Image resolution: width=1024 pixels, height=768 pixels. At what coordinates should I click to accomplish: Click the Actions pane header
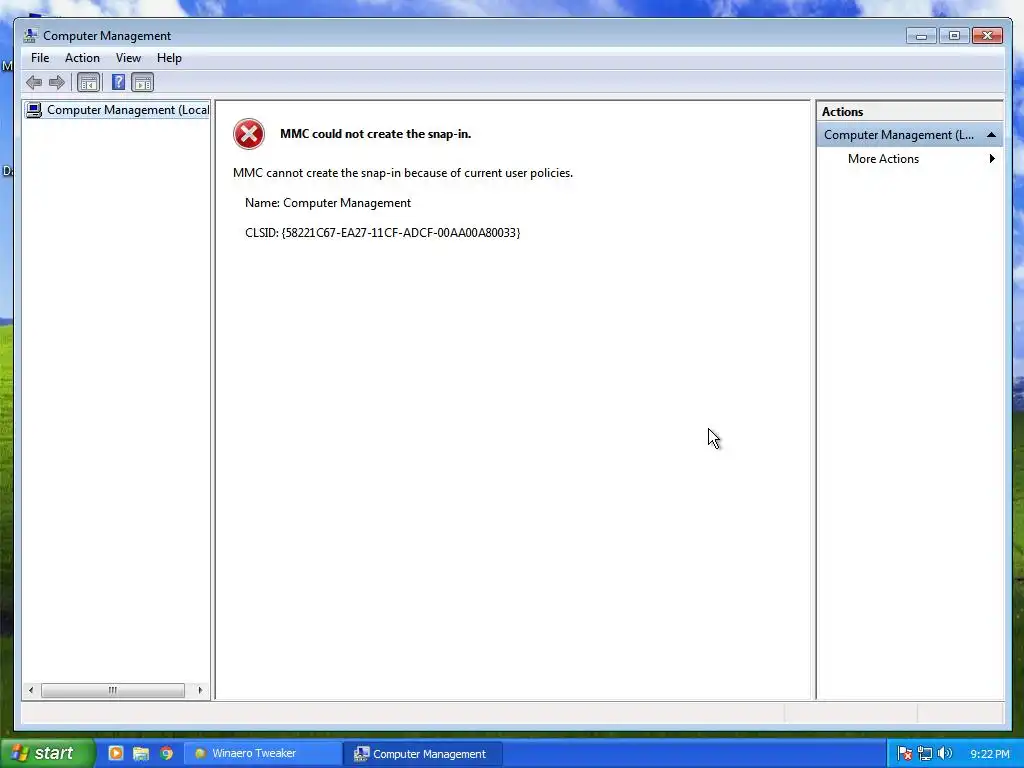pos(910,112)
